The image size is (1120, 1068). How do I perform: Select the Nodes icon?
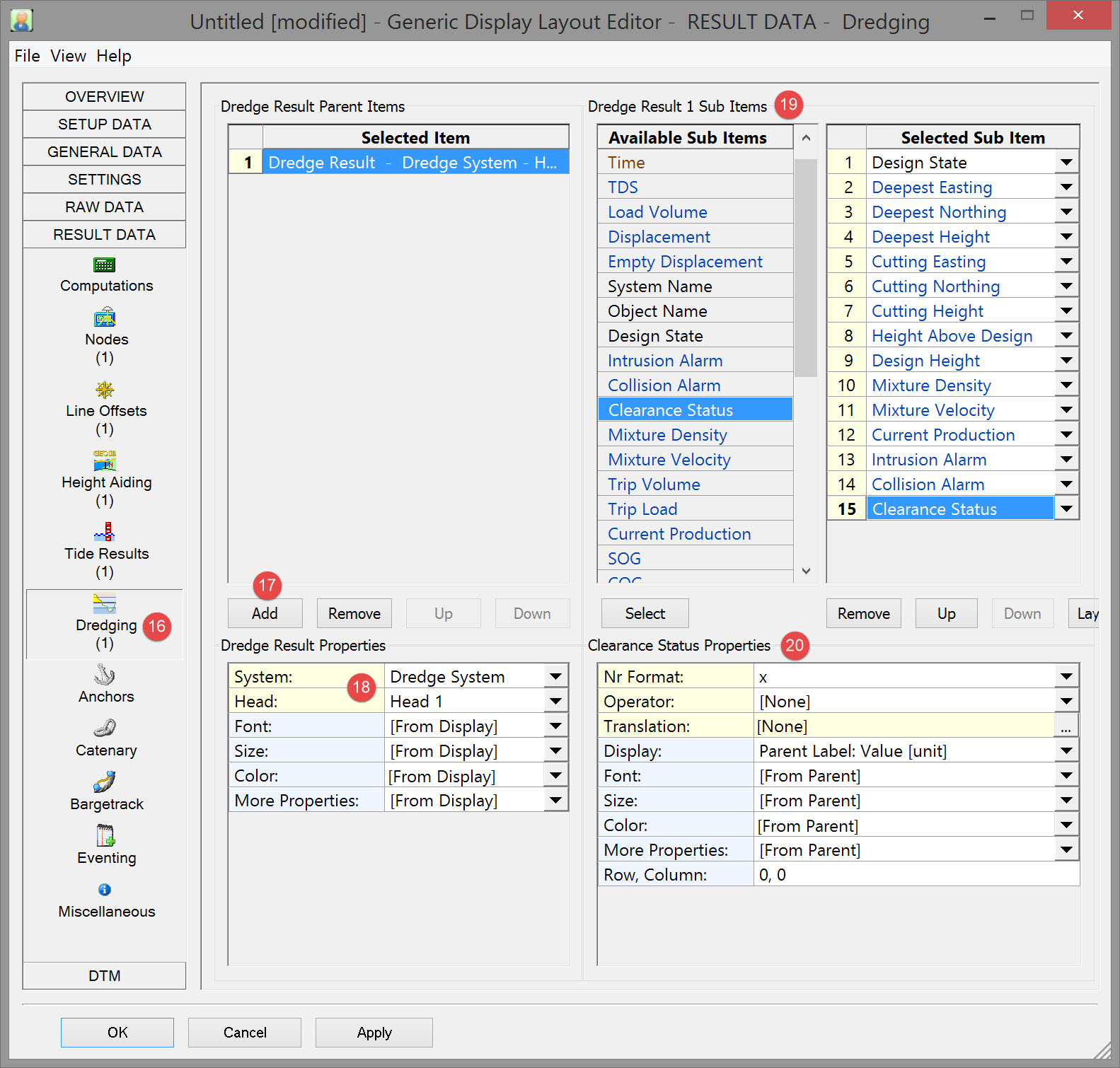[x=105, y=318]
